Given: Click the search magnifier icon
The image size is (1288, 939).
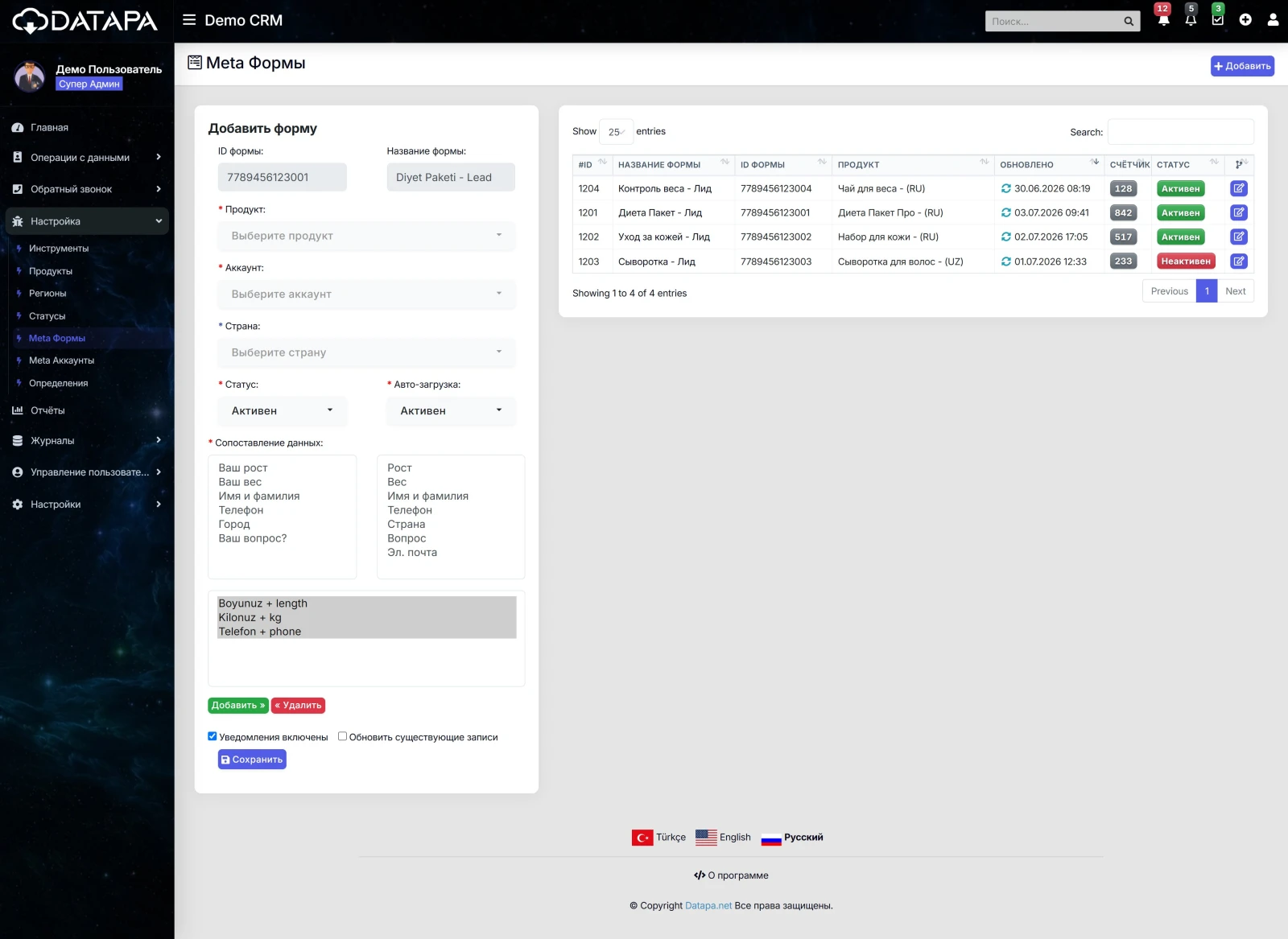Looking at the screenshot, I should click(x=1129, y=22).
